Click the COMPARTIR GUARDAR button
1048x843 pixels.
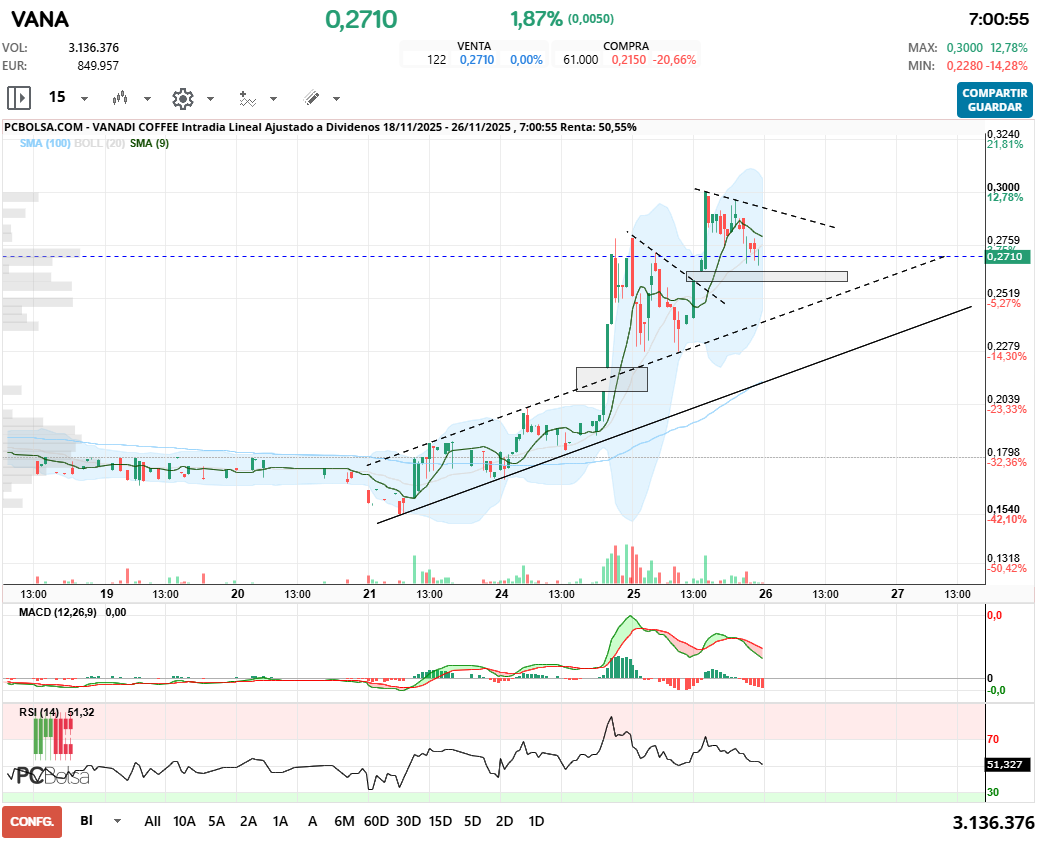pos(995,100)
